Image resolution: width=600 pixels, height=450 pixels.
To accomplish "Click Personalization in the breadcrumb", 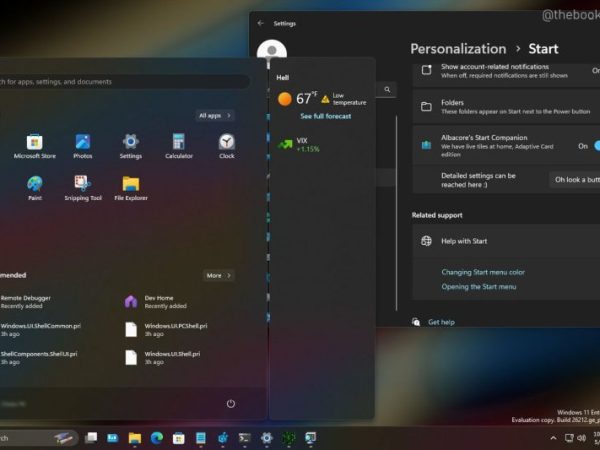I will (458, 49).
